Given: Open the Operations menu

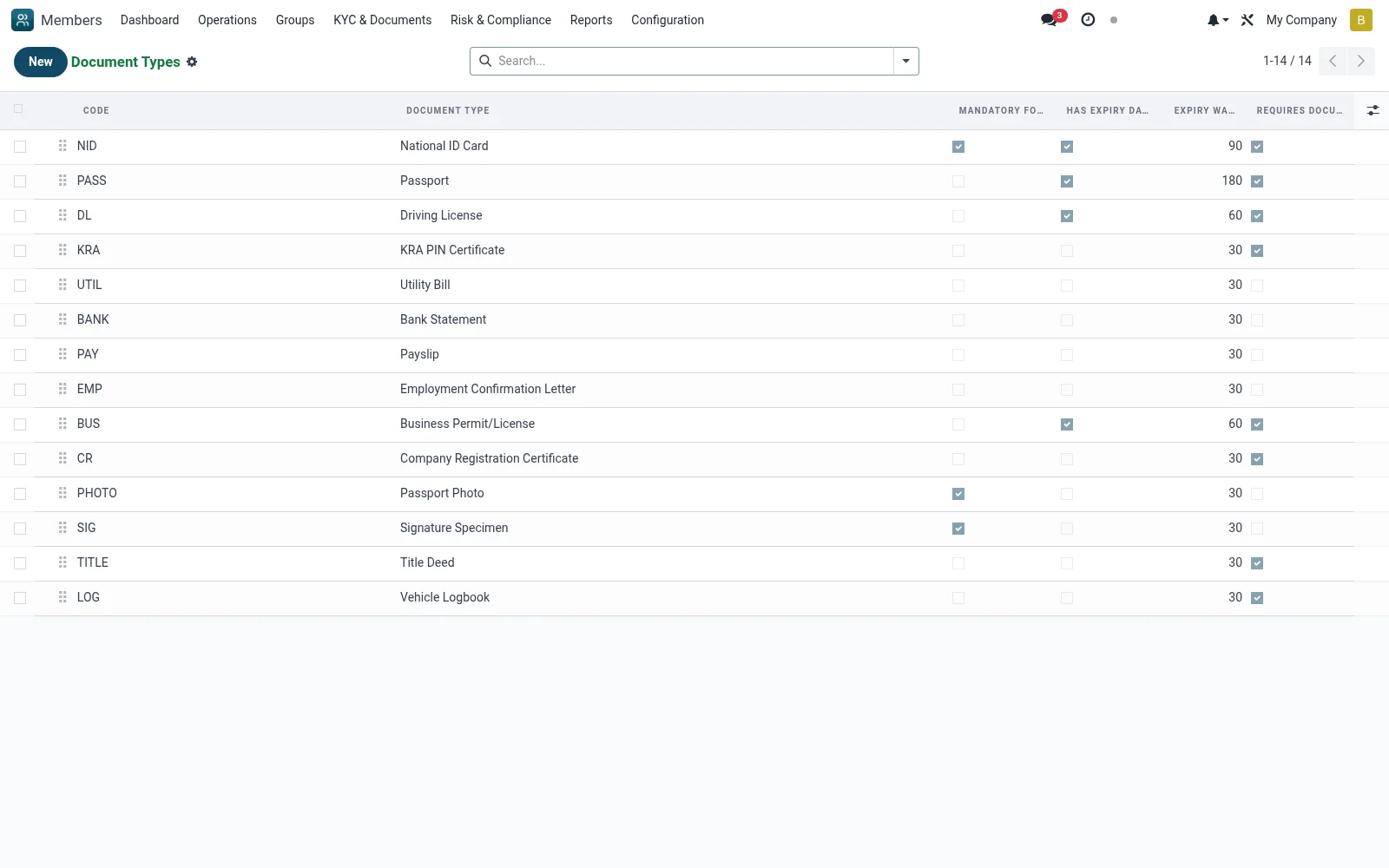Looking at the screenshot, I should (x=227, y=20).
